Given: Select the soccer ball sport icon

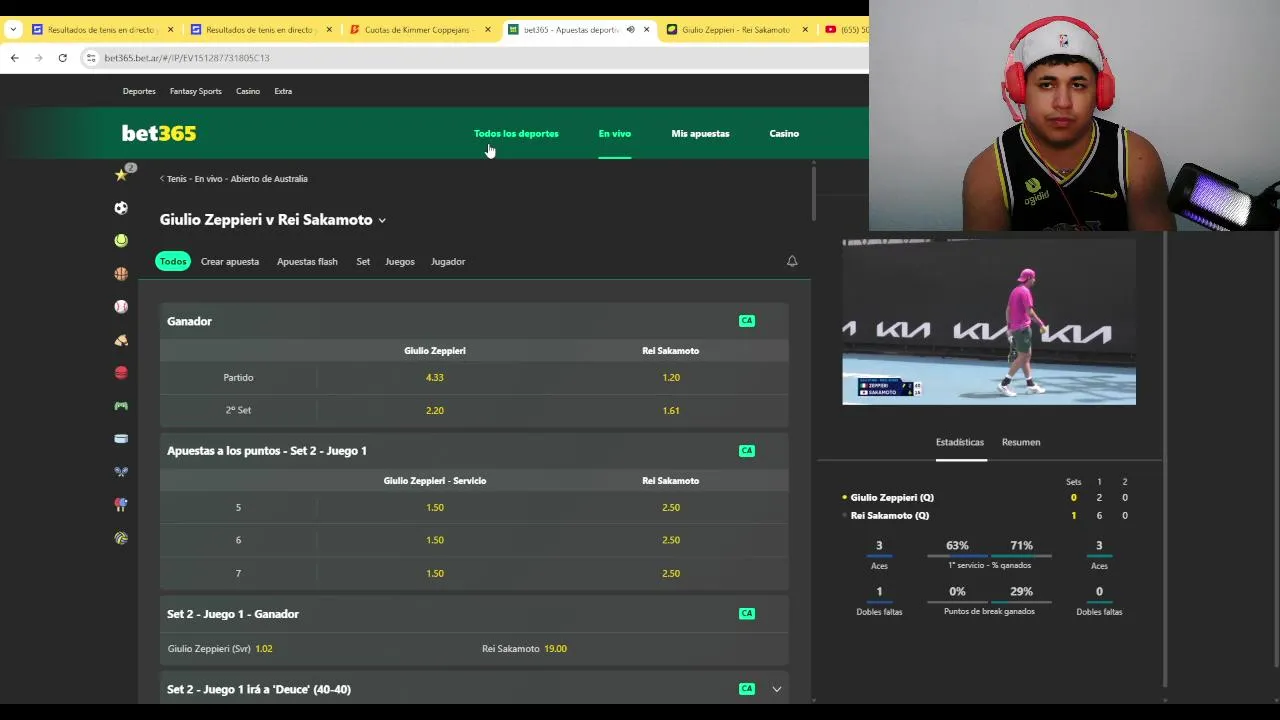Looking at the screenshot, I should [121, 208].
